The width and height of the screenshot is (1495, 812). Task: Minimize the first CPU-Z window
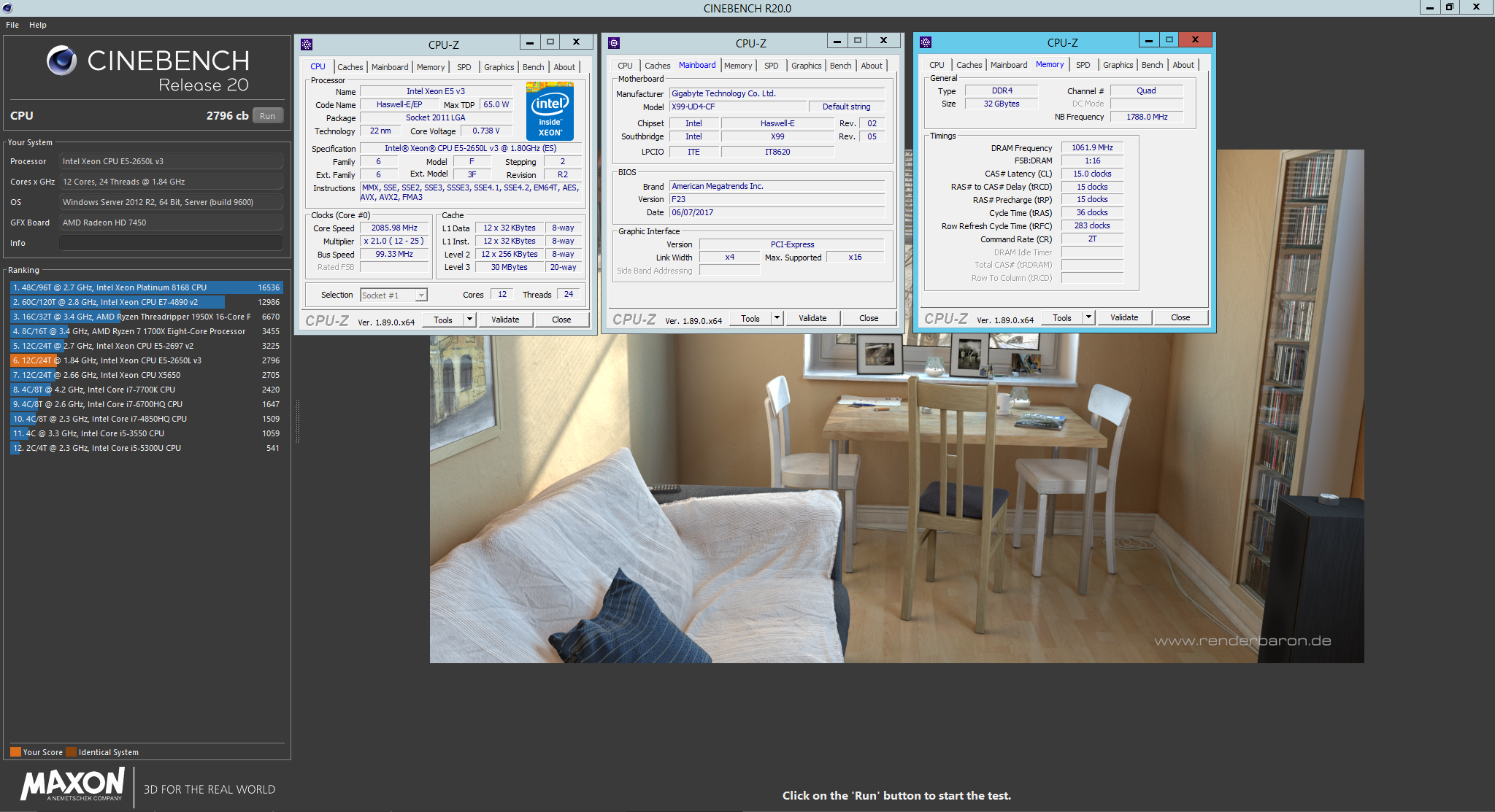coord(530,42)
